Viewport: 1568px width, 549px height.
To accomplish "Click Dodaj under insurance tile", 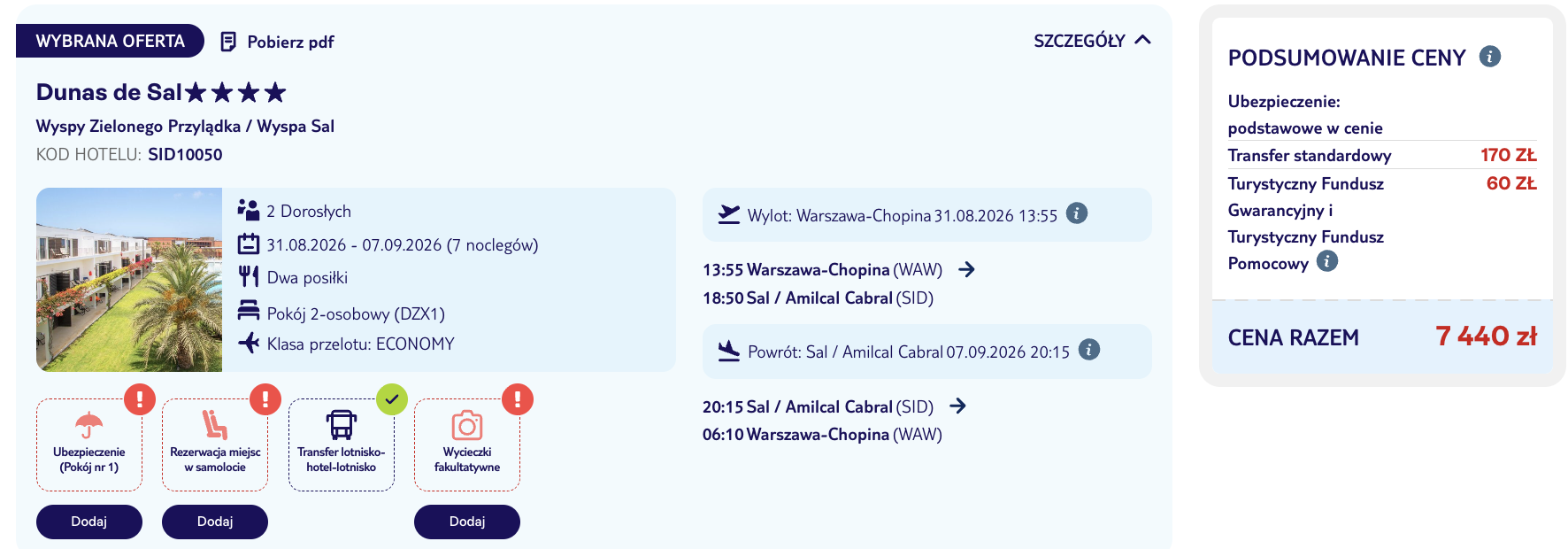I will click(88, 522).
